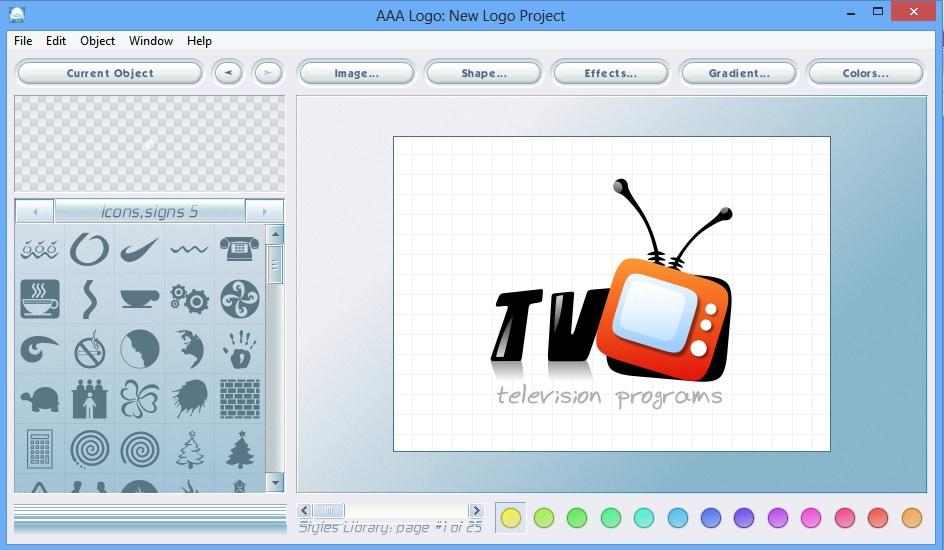Select the three flames icon
Viewport: 944px width, 550px height.
[40, 249]
